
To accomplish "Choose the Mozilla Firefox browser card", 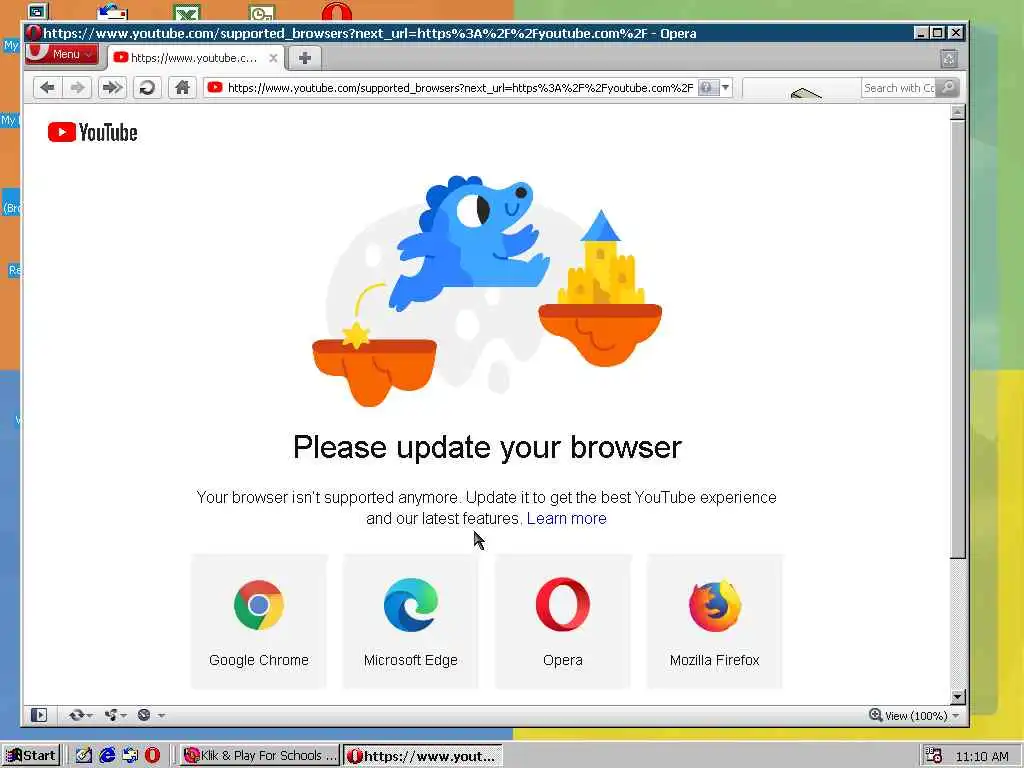I will [x=714, y=621].
